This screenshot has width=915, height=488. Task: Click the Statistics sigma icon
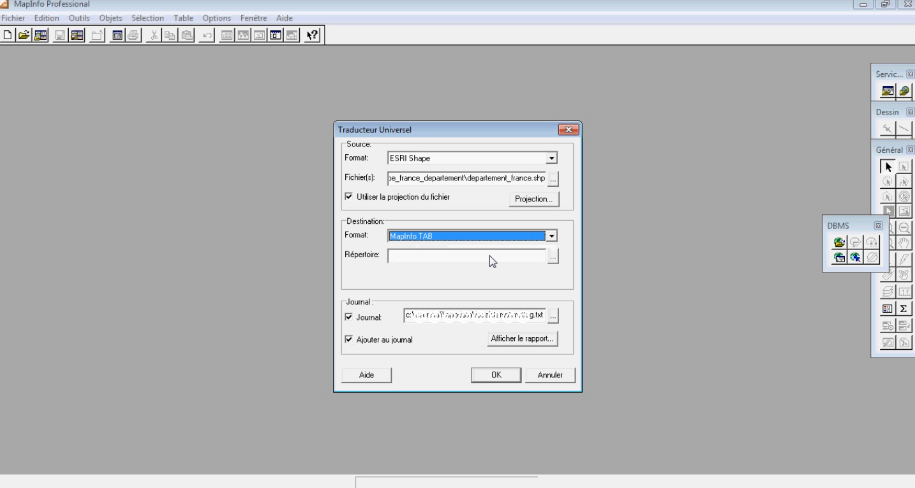904,309
